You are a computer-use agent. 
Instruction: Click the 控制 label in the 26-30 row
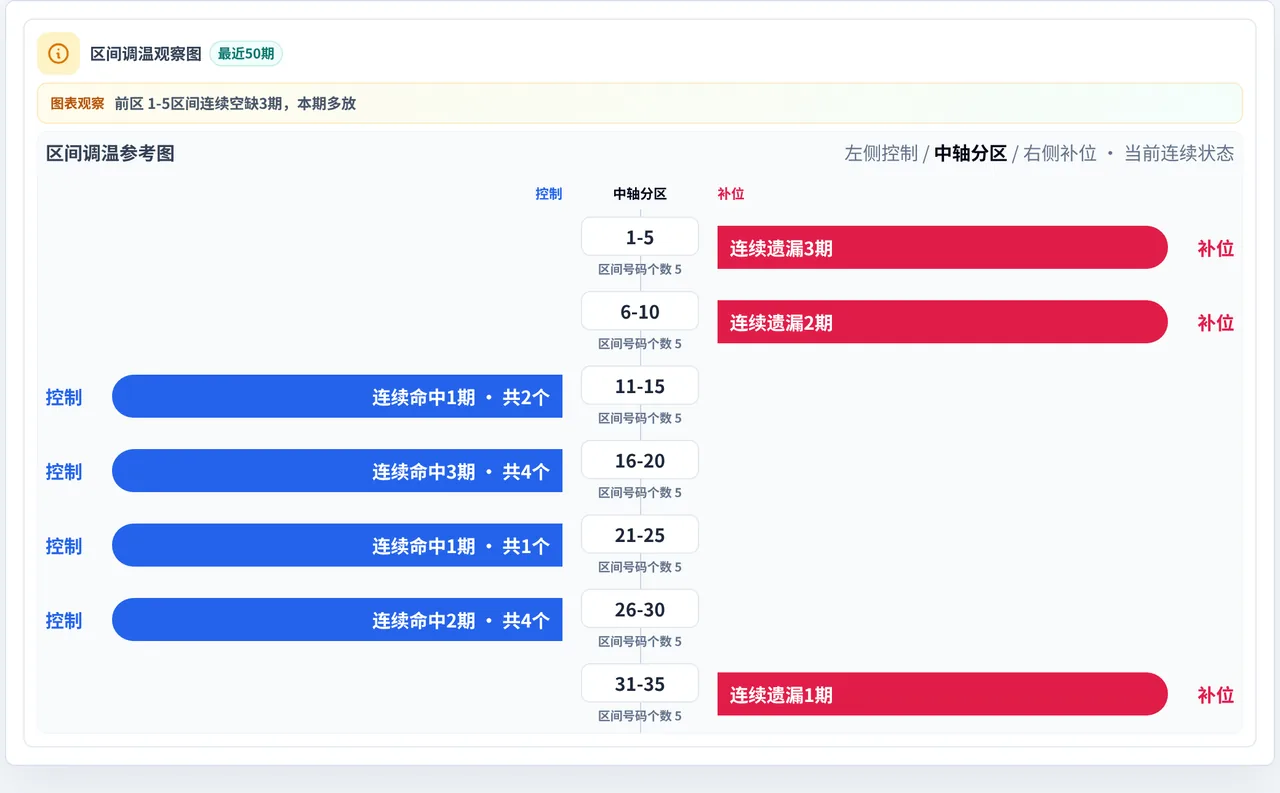click(x=64, y=620)
